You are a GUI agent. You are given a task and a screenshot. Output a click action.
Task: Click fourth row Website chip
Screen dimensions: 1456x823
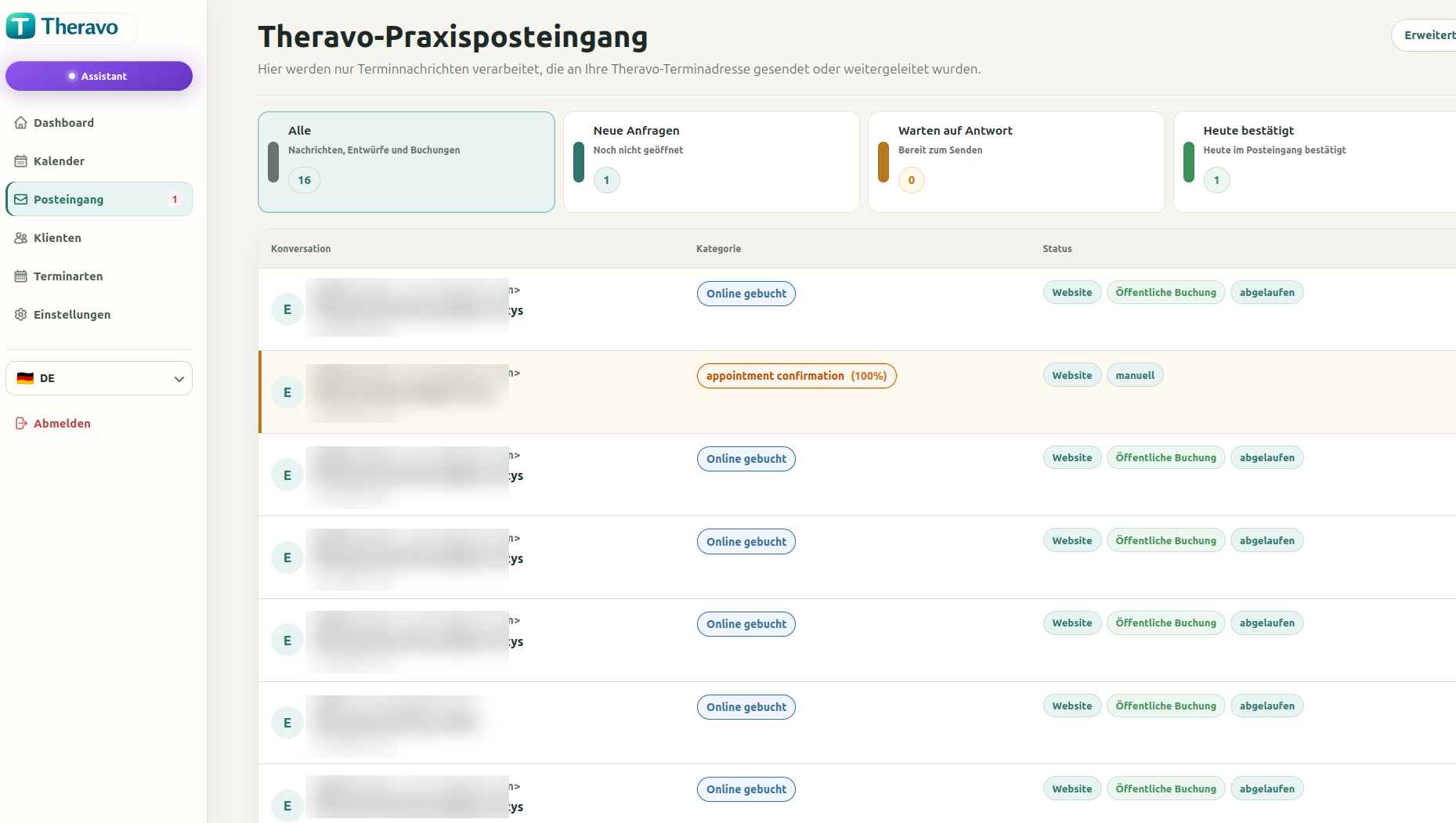click(x=1072, y=541)
